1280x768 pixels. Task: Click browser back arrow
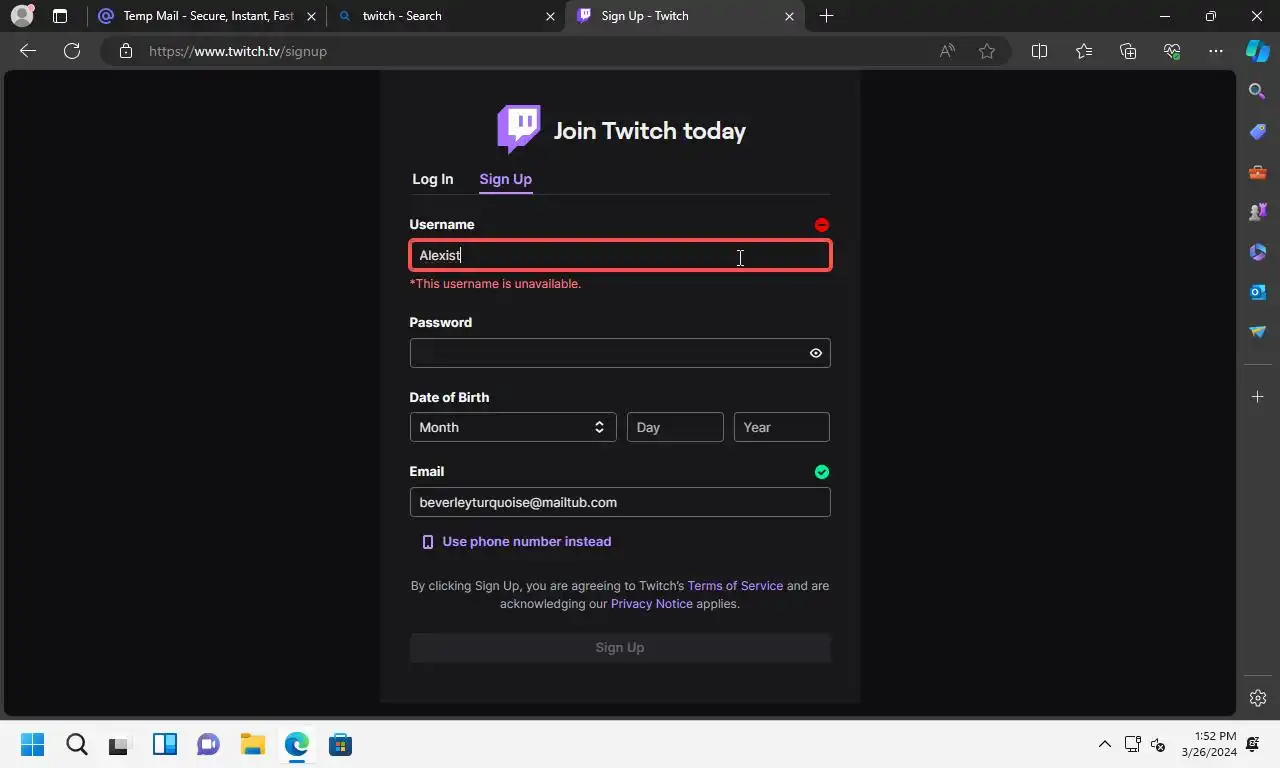pyautogui.click(x=28, y=51)
